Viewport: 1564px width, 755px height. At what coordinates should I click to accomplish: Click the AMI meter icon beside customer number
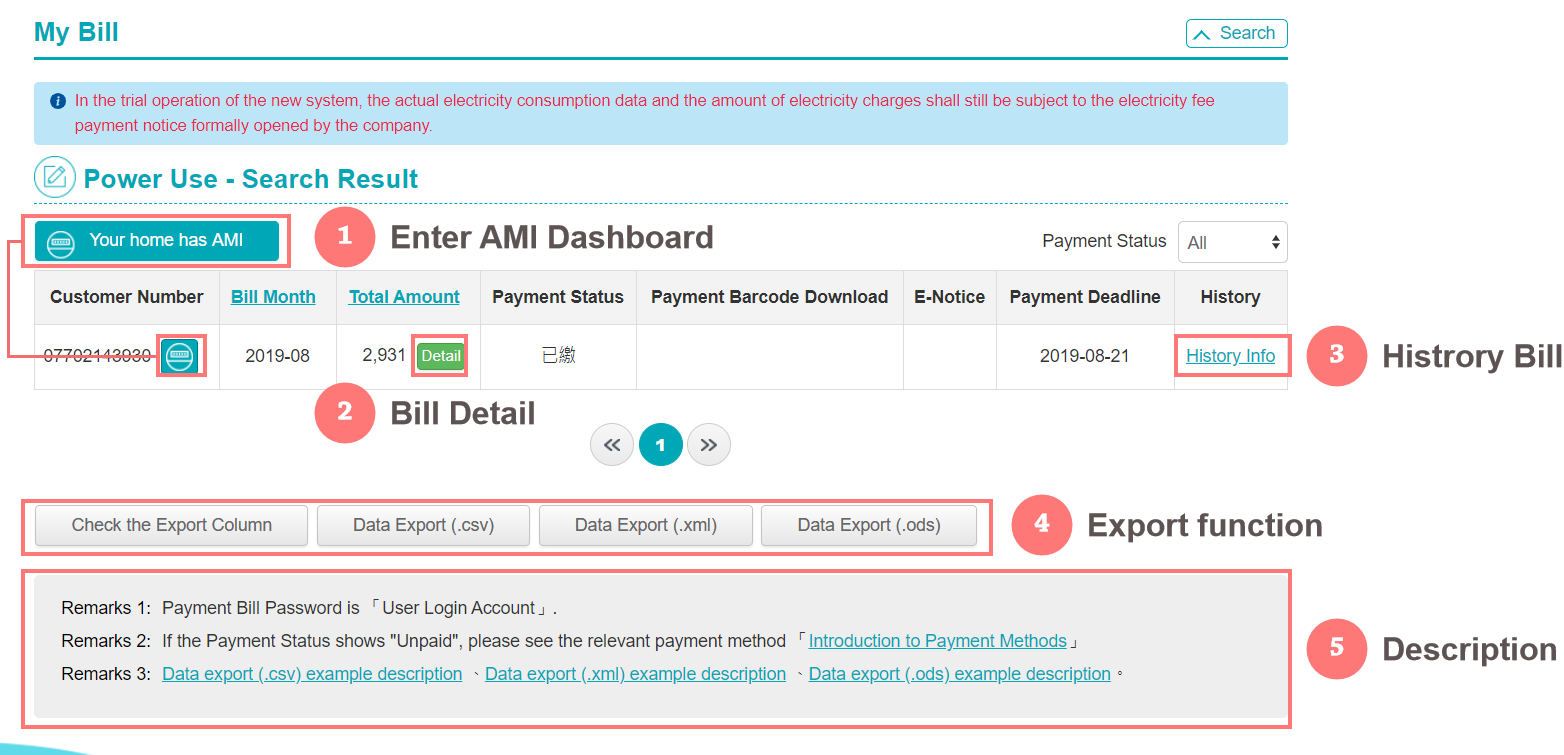click(x=180, y=356)
